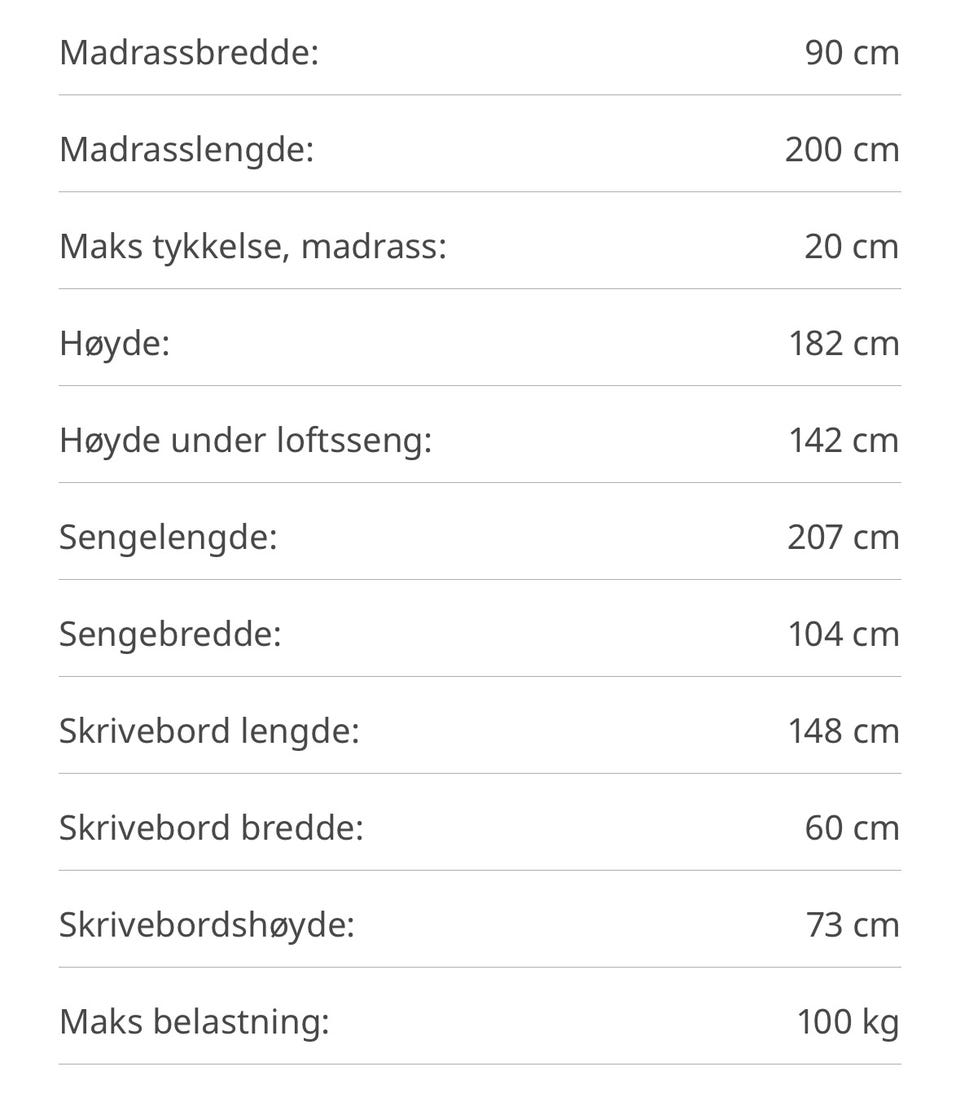
Task: Select the 73 cm desk height value
Action: point(852,925)
